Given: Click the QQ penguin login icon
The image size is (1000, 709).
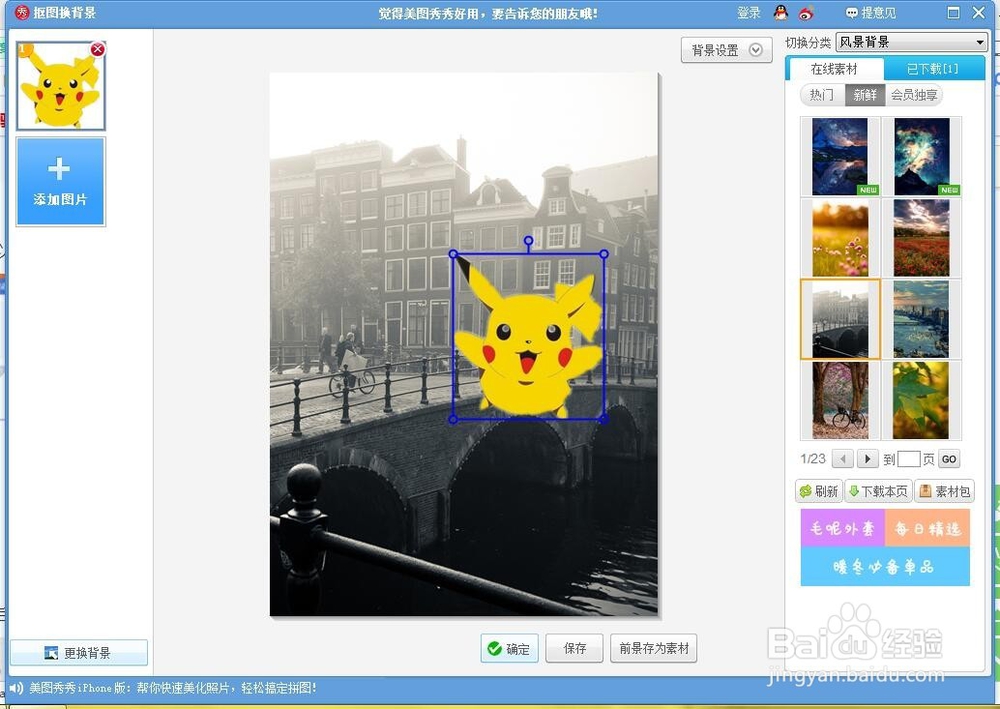Looking at the screenshot, I should (781, 13).
